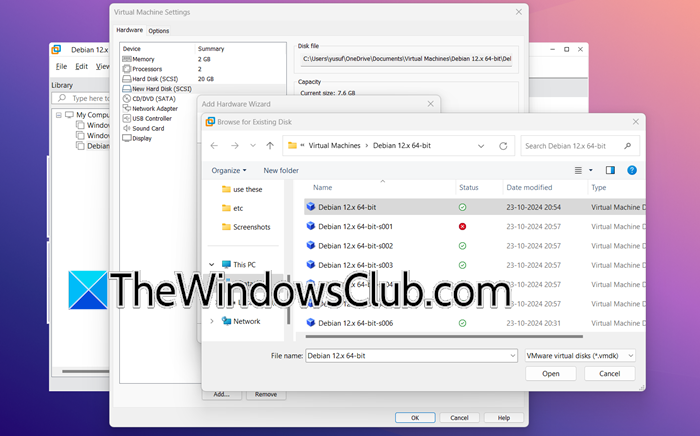
Task: Select Debian 12.x 64-bit-s001 file icon
Action: (x=311, y=226)
